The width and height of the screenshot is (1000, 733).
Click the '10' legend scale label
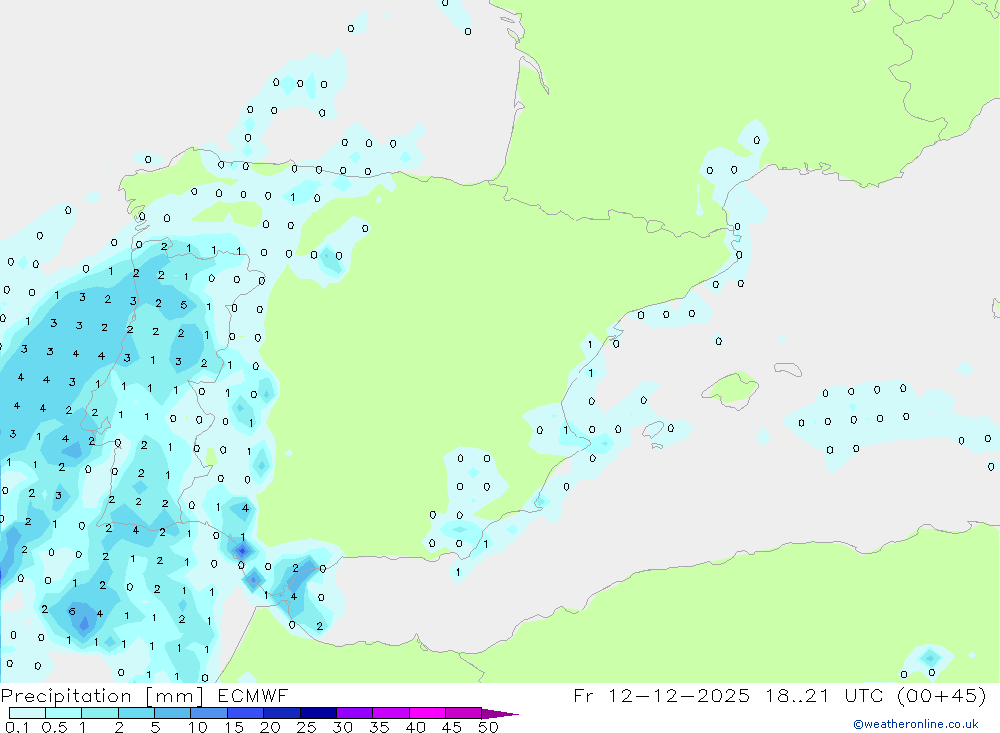[x=198, y=727]
